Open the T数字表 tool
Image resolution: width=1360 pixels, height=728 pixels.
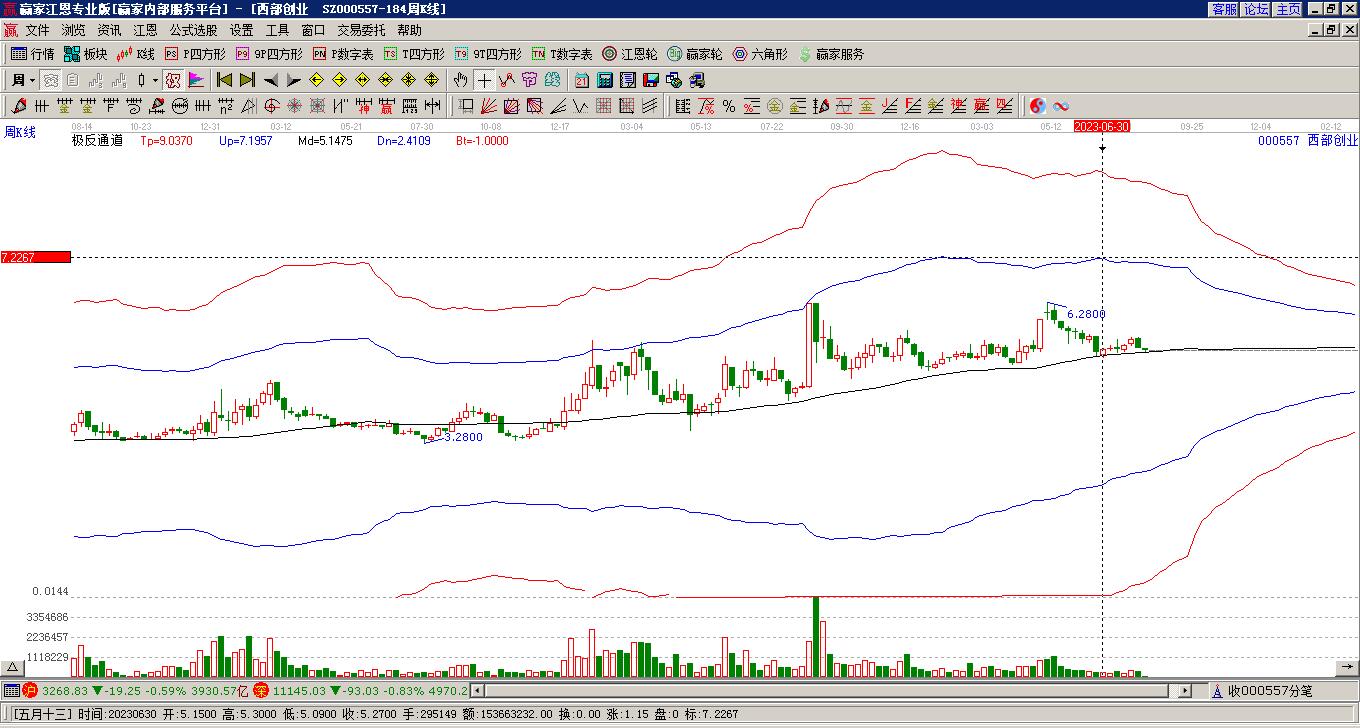pyautogui.click(x=562, y=54)
